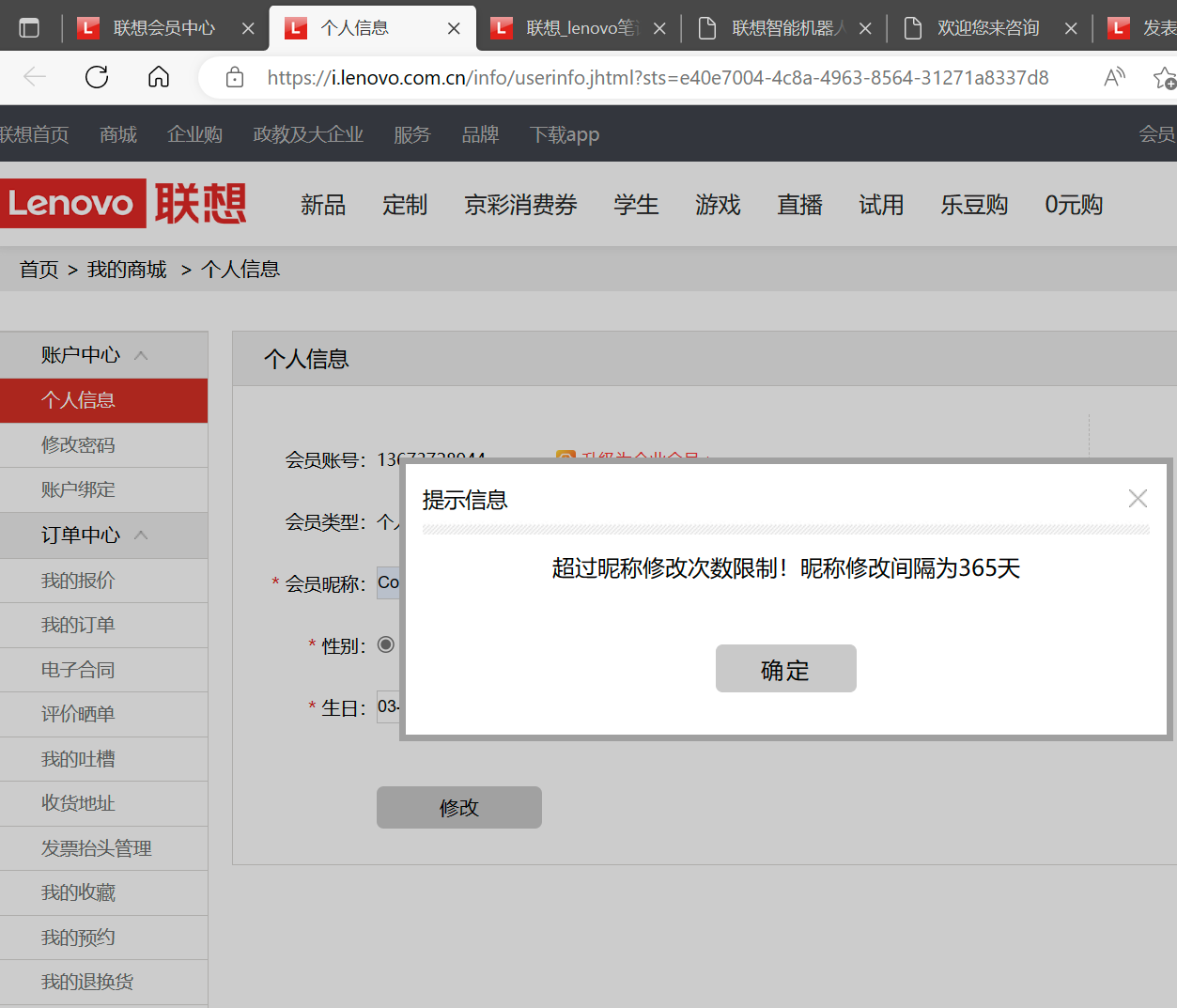Open the 直播 menu item
The image size is (1177, 1008).
point(799,205)
